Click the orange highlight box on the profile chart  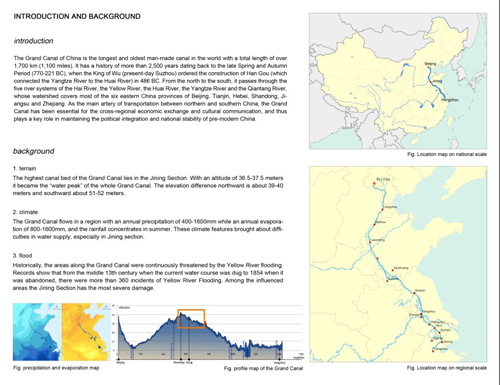(191, 319)
